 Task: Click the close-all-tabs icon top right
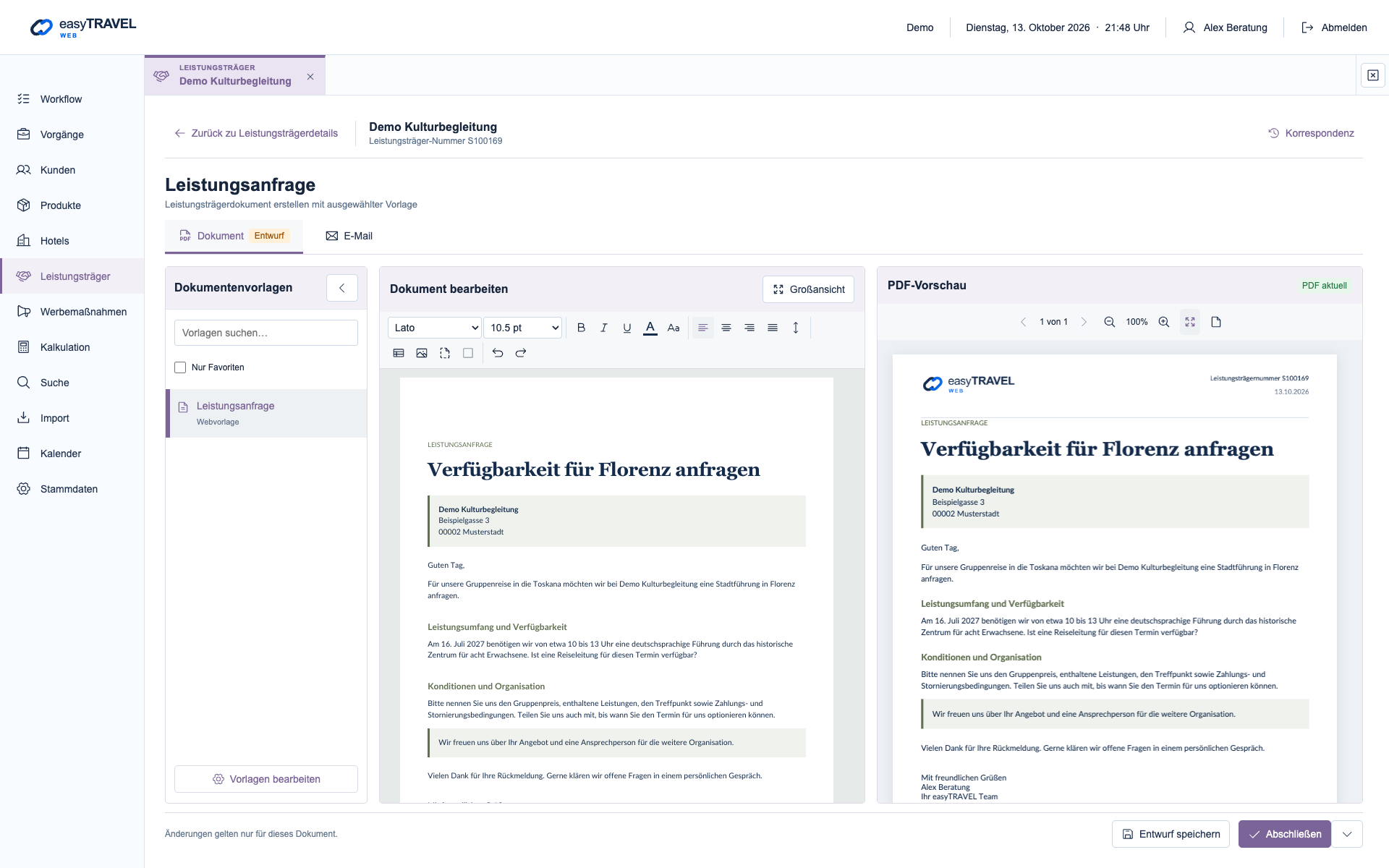(1373, 75)
